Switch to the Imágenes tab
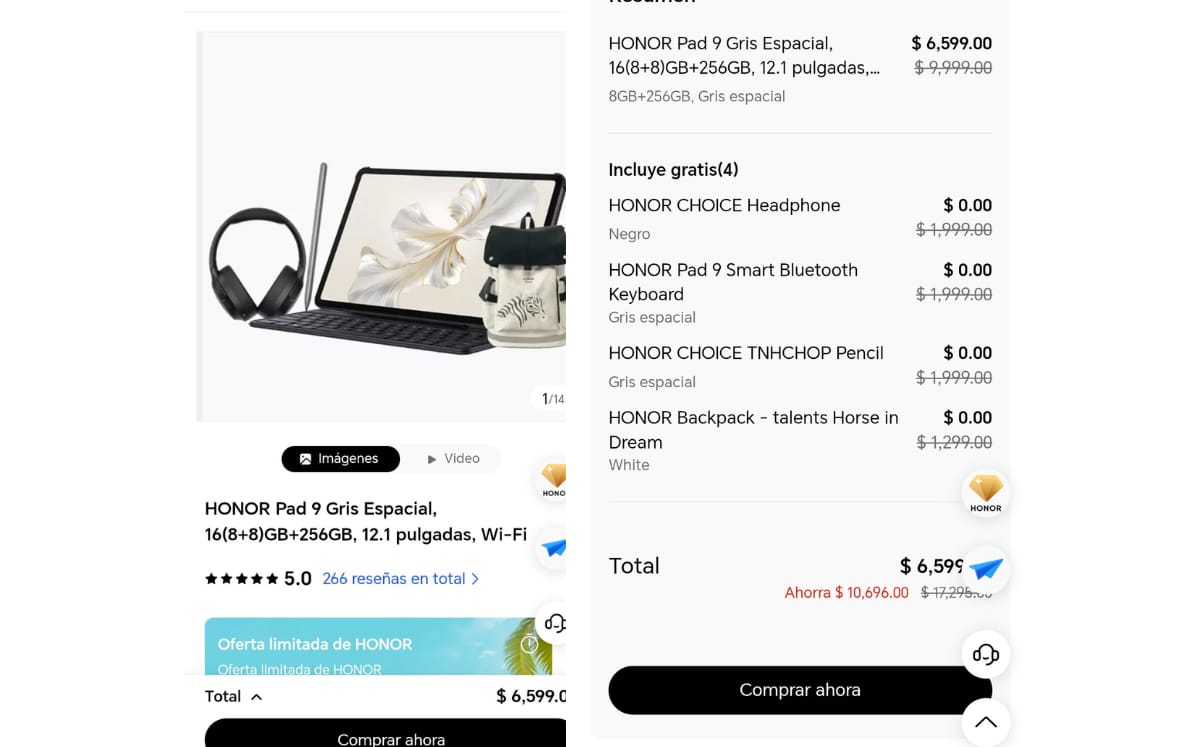The width and height of the screenshot is (1200, 747). click(x=340, y=459)
